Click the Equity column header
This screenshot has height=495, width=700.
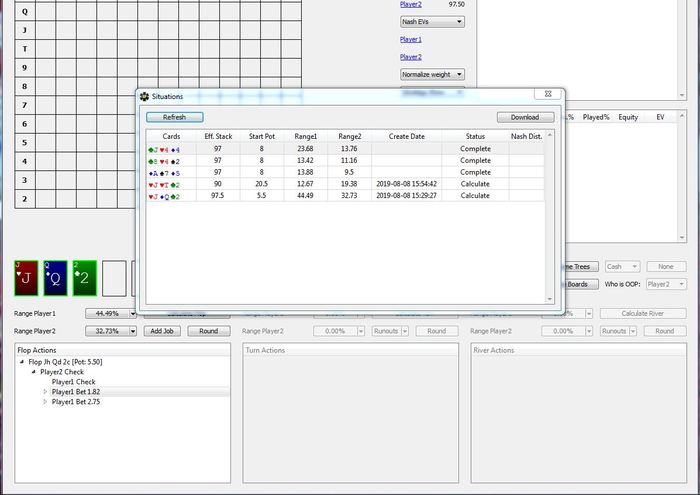click(x=628, y=117)
